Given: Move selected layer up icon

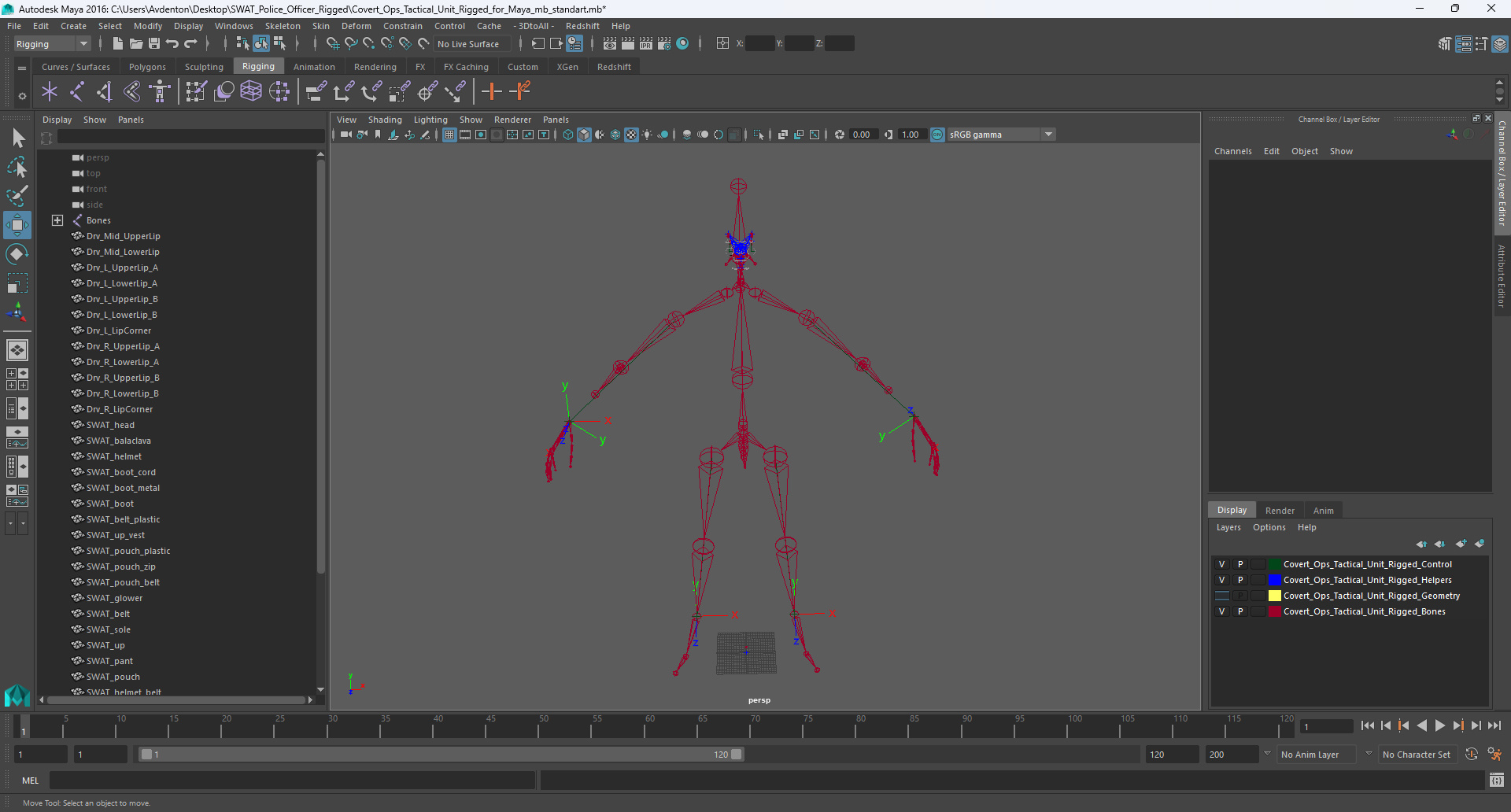Looking at the screenshot, I should coord(1421,544).
